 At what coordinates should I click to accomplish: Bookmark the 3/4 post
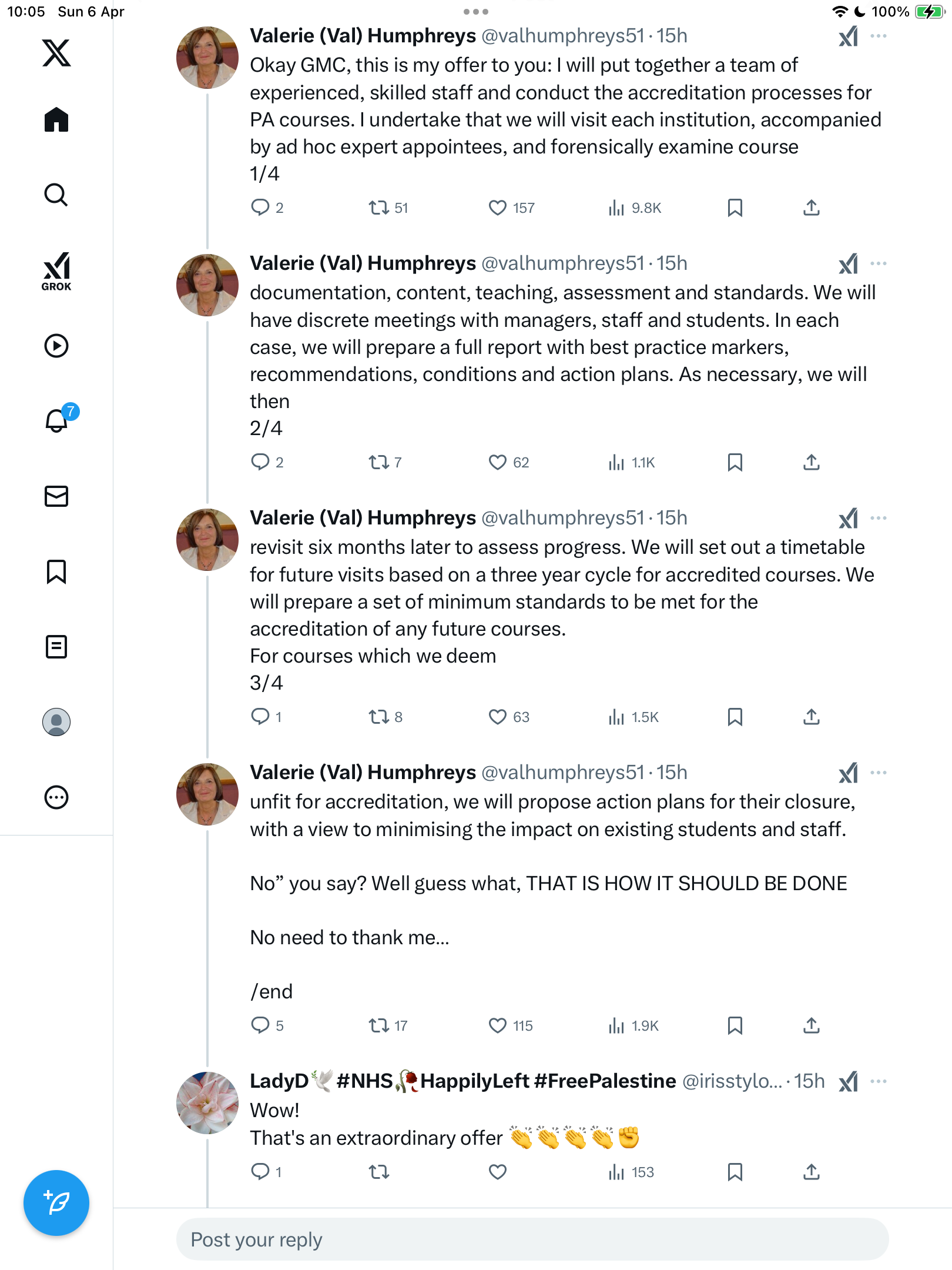pyautogui.click(x=735, y=717)
